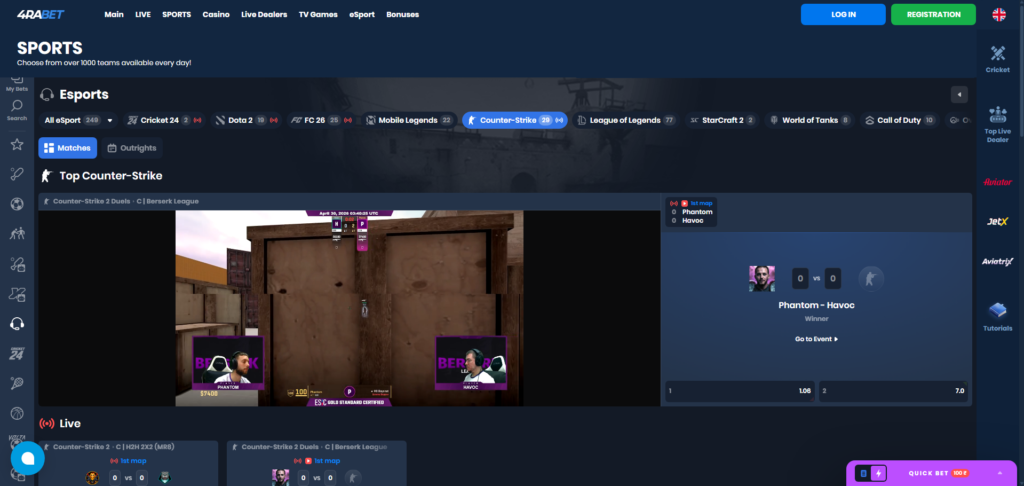Open My Bets in the left sidebar
Viewport: 1024px width, 486px height.
pos(17,84)
